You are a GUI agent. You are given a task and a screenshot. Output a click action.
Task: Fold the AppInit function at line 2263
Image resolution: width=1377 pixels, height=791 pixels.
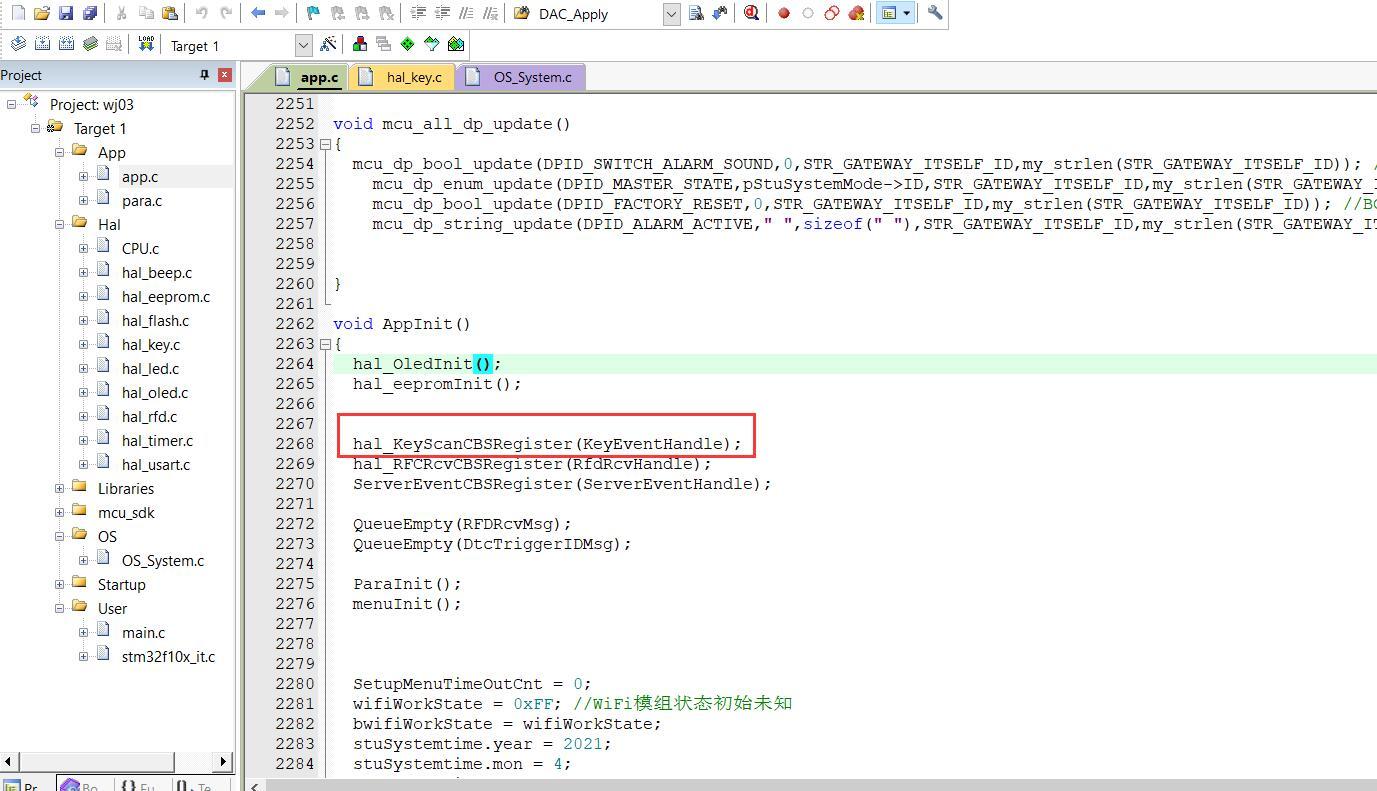point(326,344)
